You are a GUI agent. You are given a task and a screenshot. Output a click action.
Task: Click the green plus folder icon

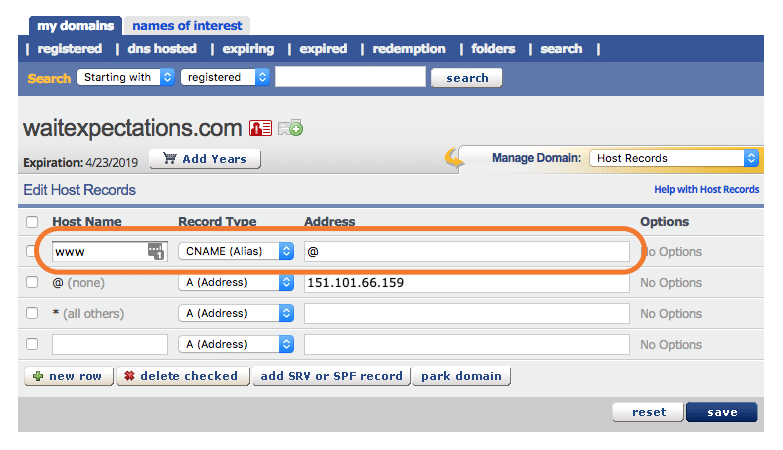click(291, 128)
